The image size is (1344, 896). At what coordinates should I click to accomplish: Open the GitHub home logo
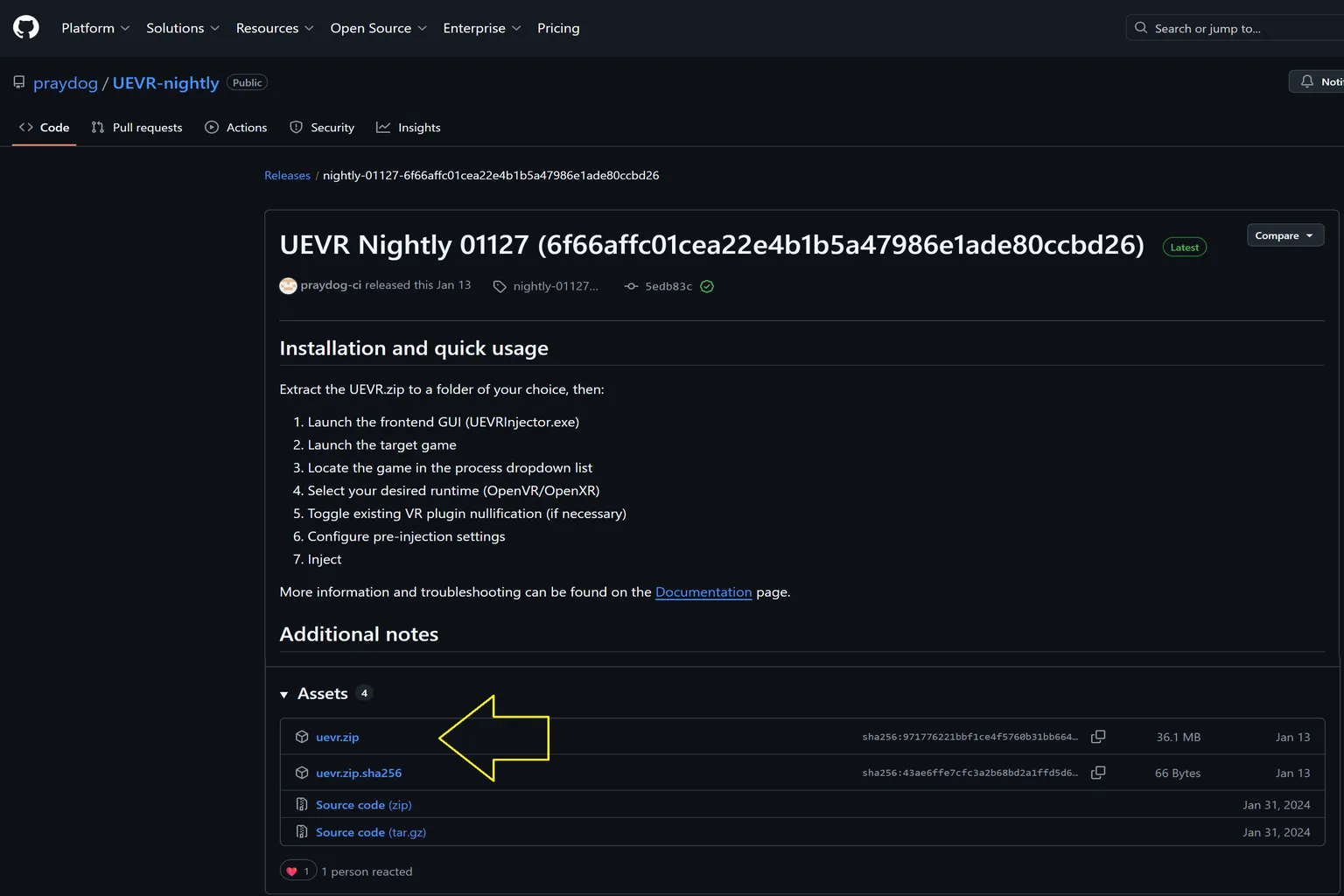point(26,28)
